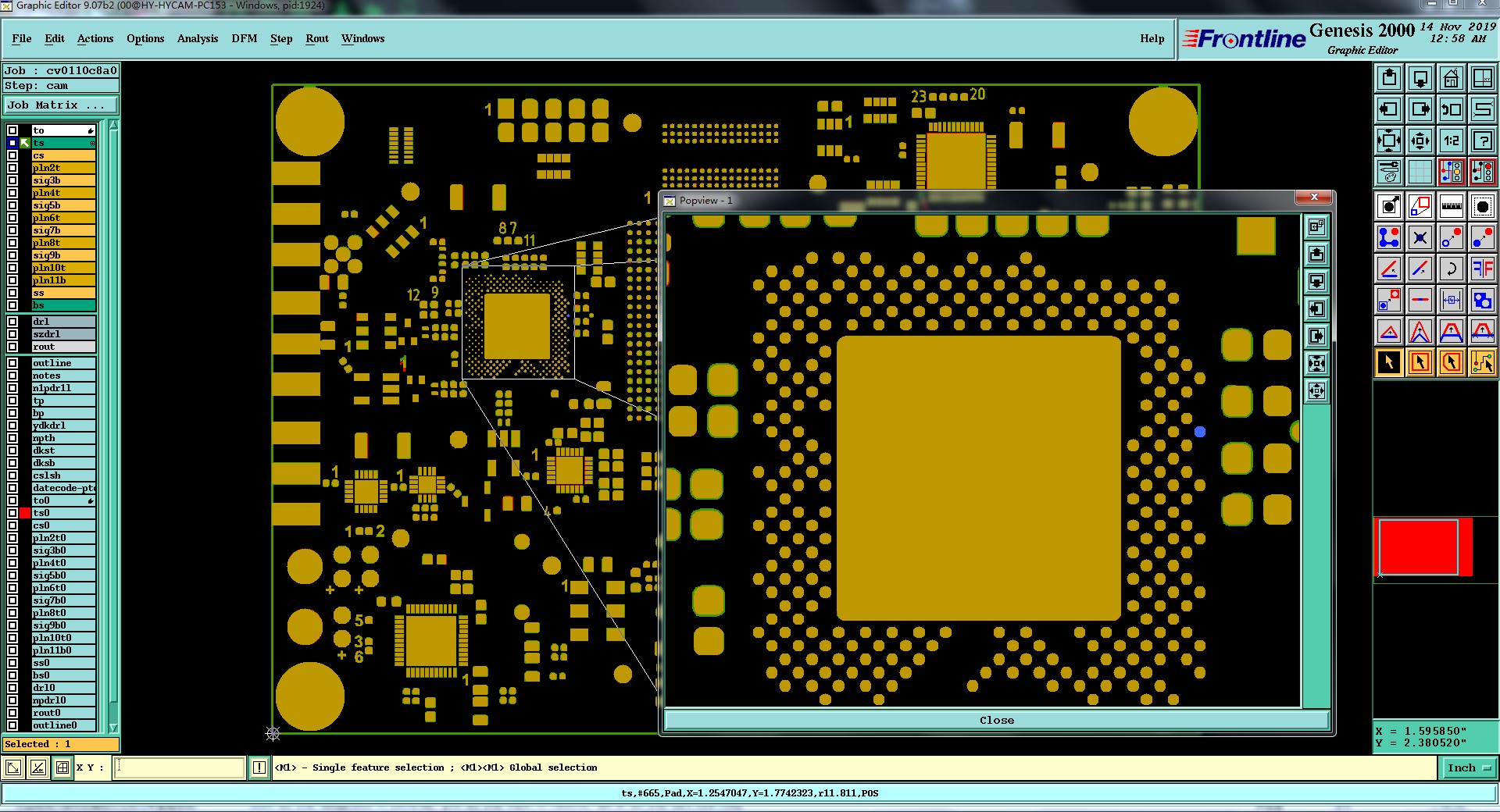Click Close button in Popview window

pyautogui.click(x=997, y=720)
